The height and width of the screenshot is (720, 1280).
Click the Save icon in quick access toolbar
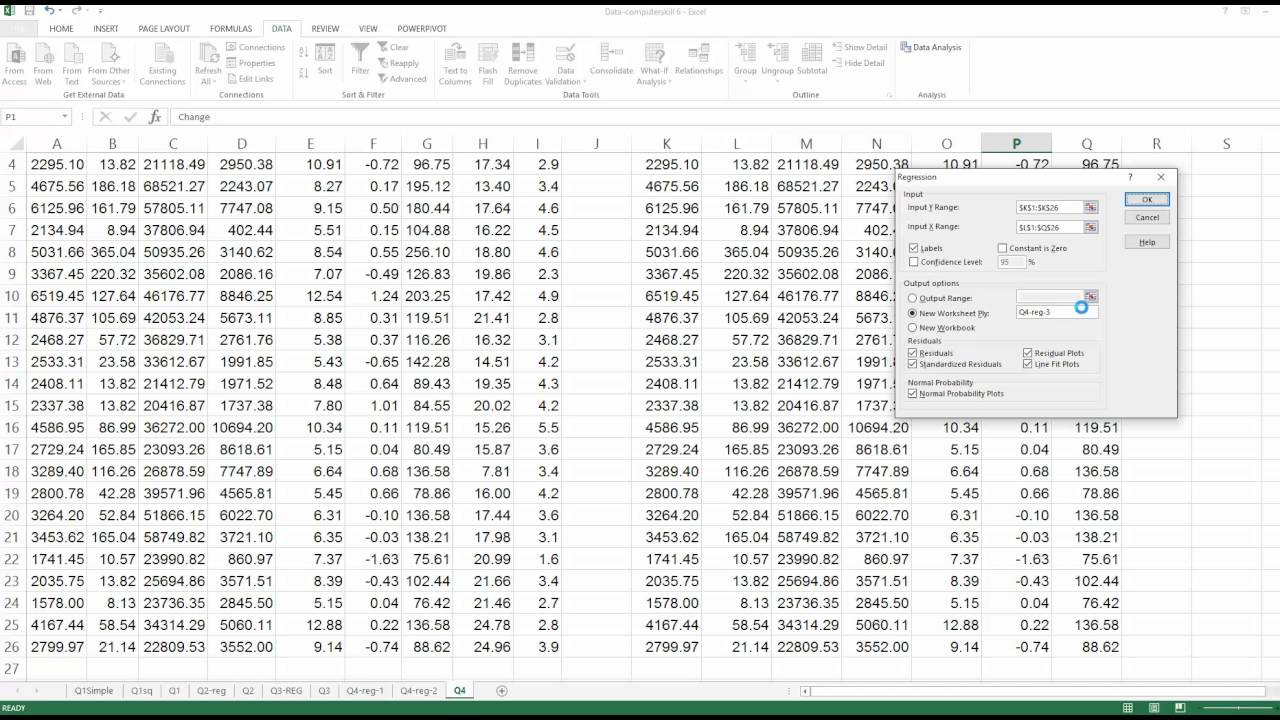click(28, 10)
